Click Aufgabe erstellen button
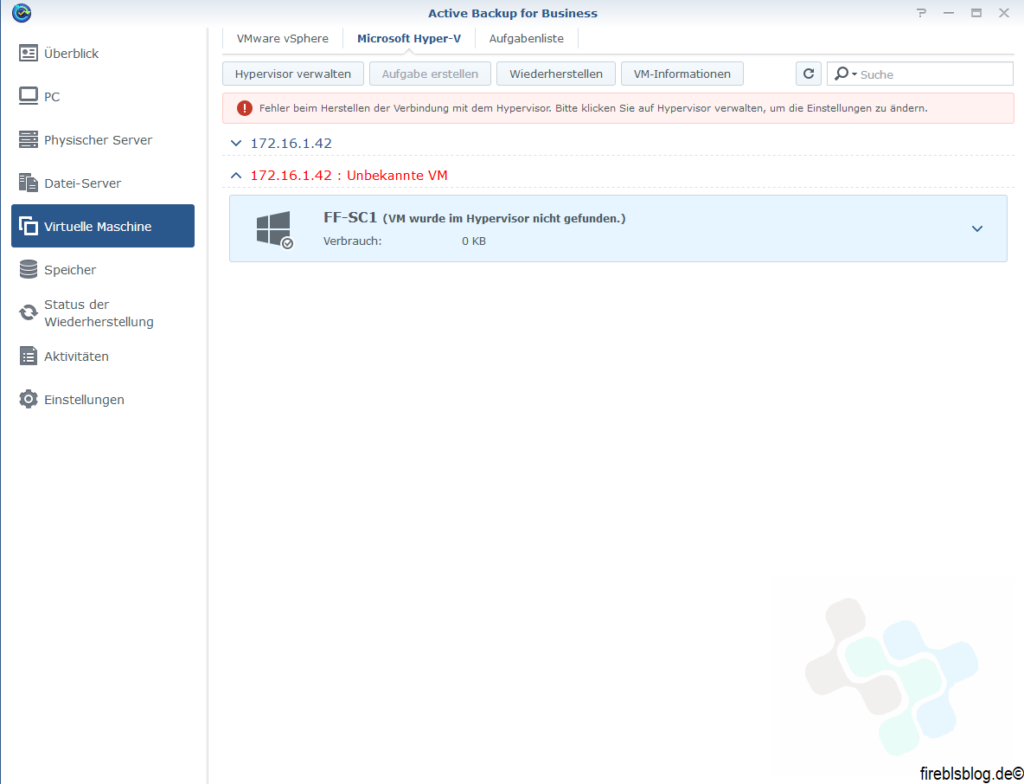1024x784 pixels. (x=430, y=74)
